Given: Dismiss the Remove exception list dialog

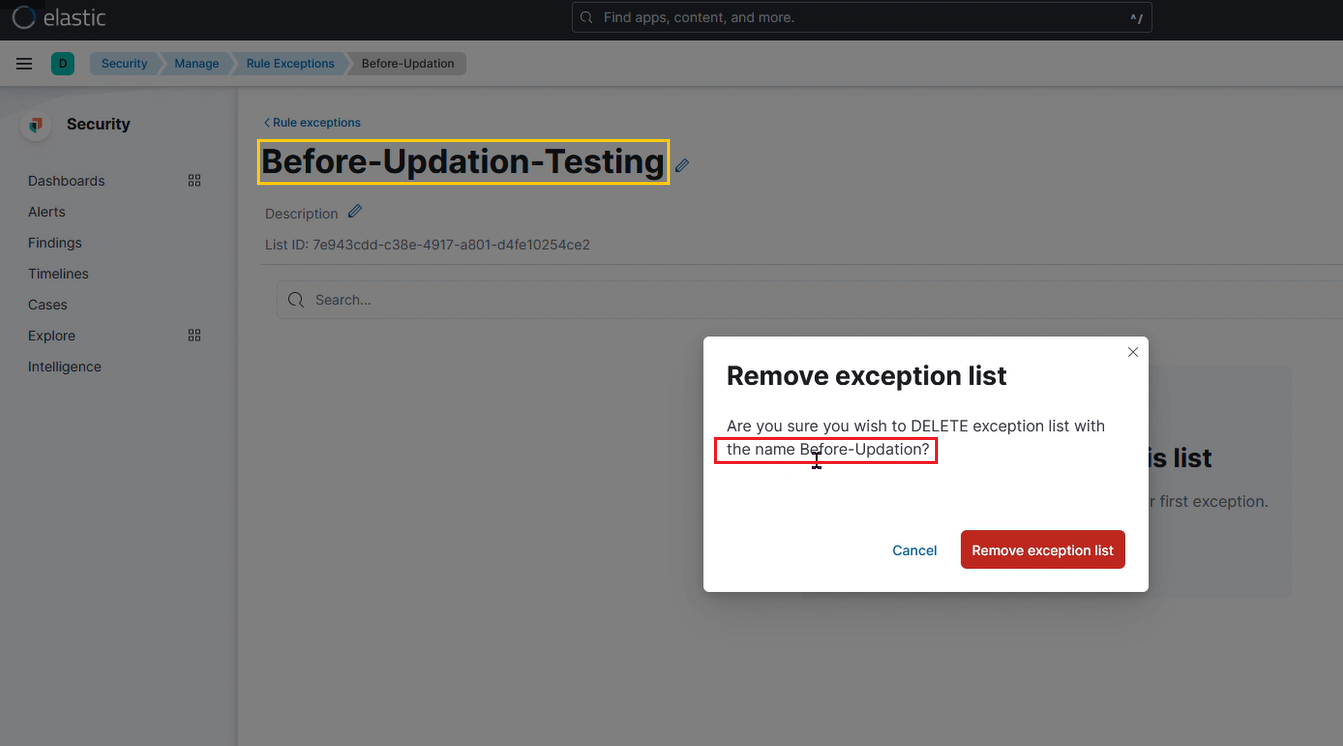Looking at the screenshot, I should pos(1132,351).
